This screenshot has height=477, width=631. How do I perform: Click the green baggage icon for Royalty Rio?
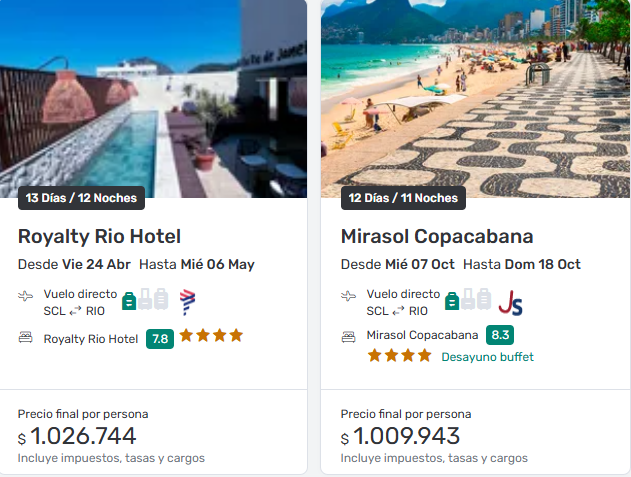click(x=129, y=300)
